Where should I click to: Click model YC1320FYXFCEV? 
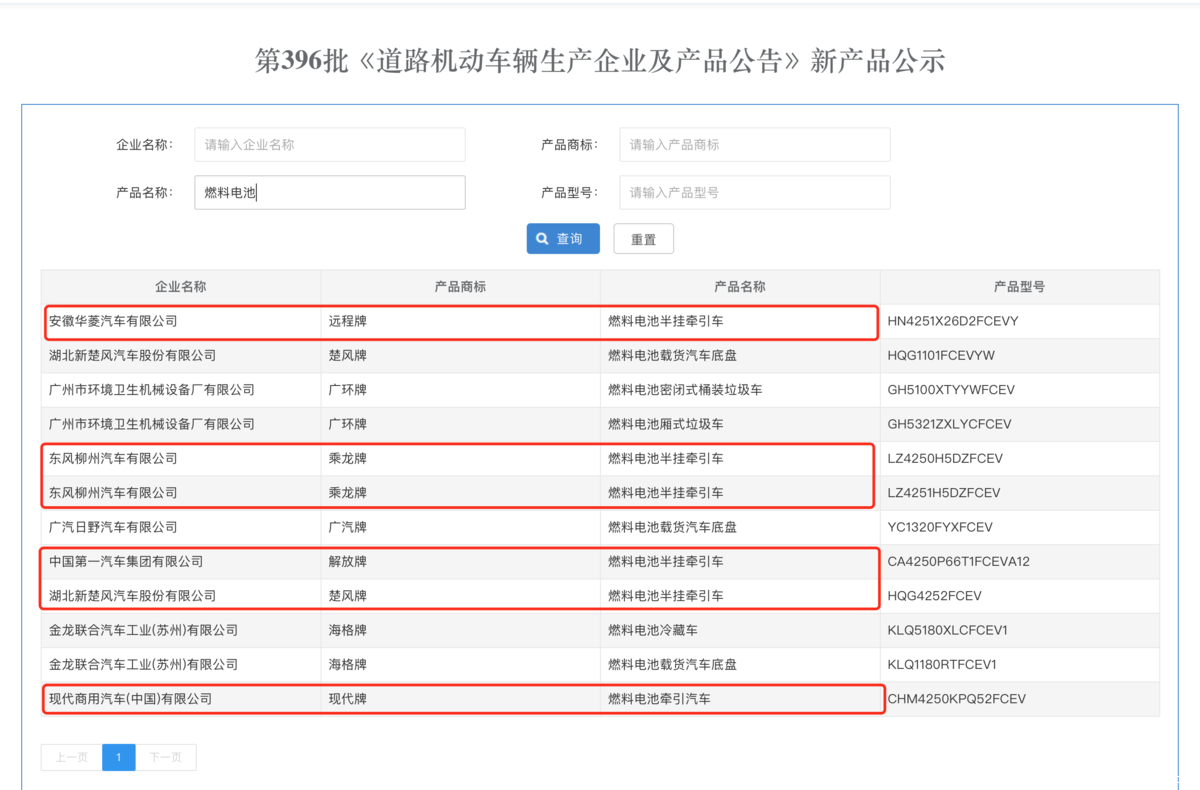coord(940,526)
